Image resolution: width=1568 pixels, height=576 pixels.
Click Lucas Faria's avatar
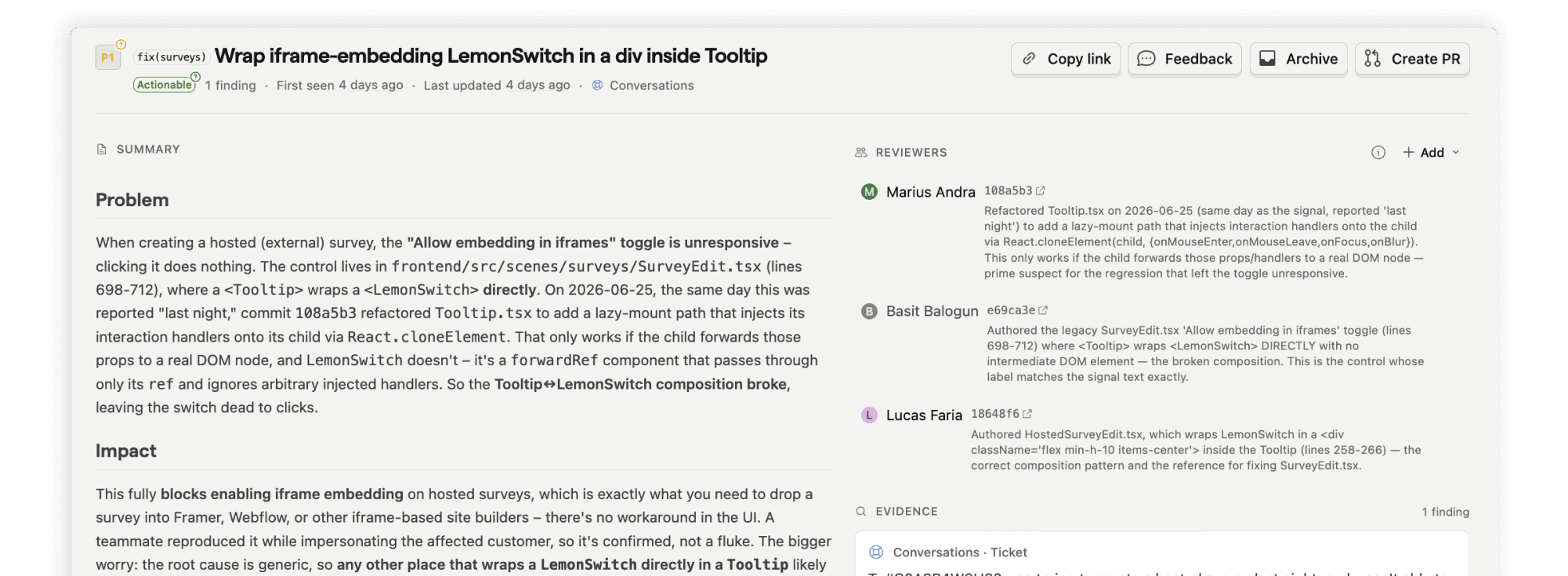click(869, 415)
